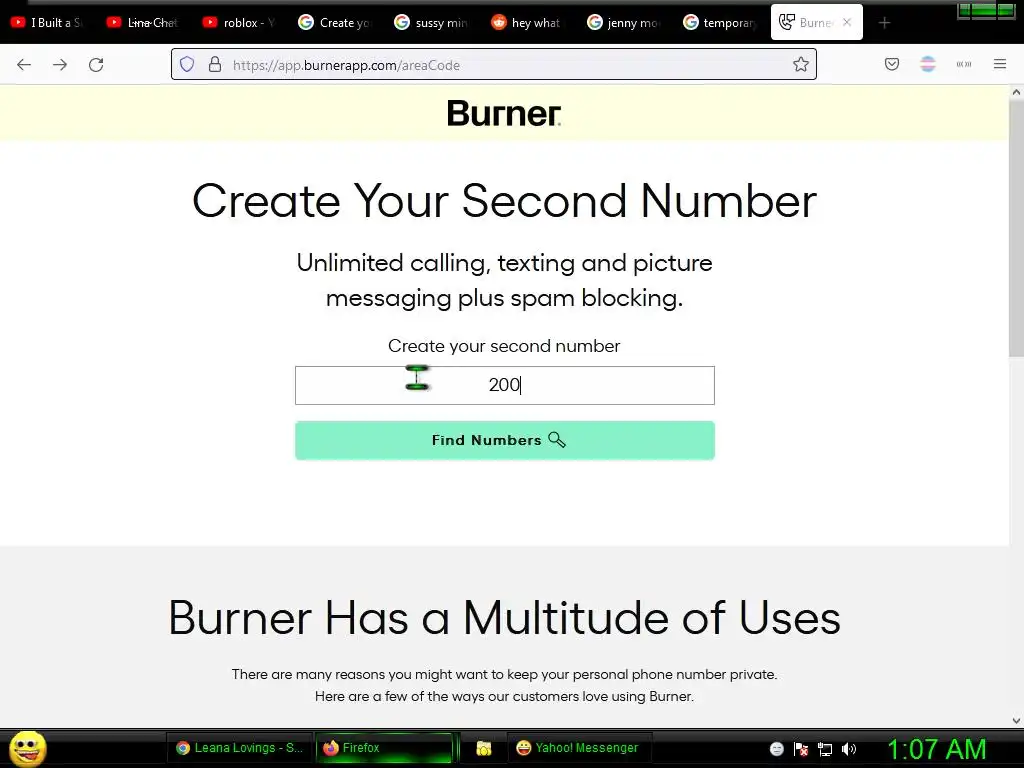Click the vertical scrollbar thumb
The width and height of the screenshot is (1024, 768).
tap(1016, 229)
